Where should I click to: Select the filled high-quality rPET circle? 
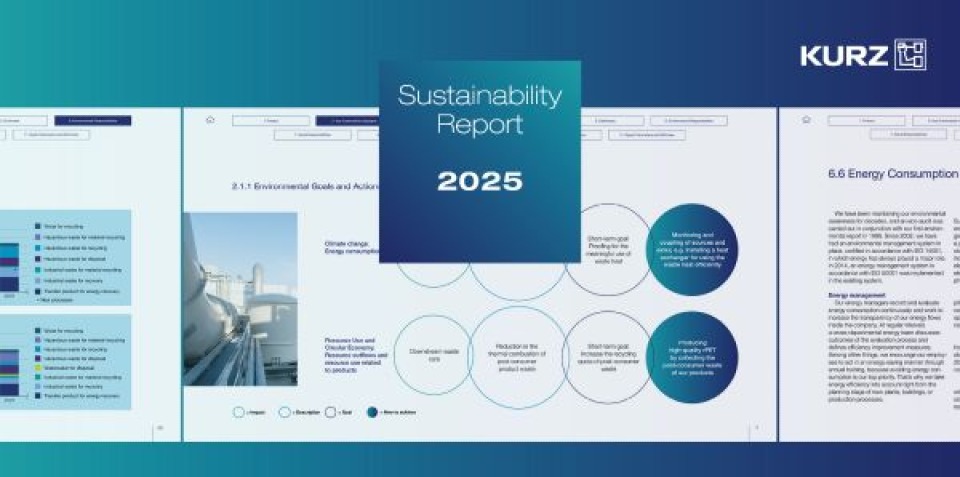pos(692,358)
